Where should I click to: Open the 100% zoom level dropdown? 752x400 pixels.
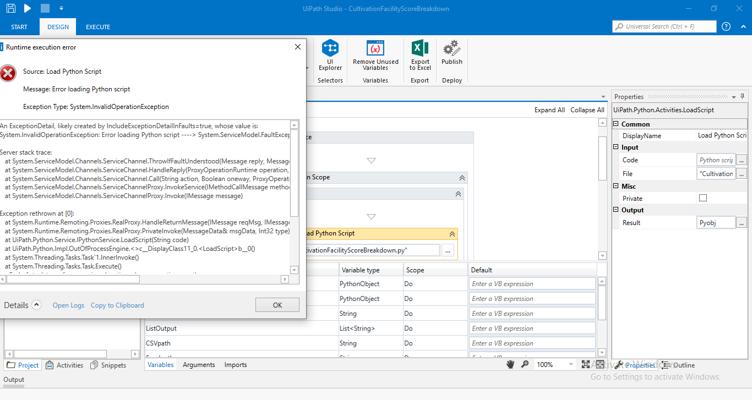point(571,365)
